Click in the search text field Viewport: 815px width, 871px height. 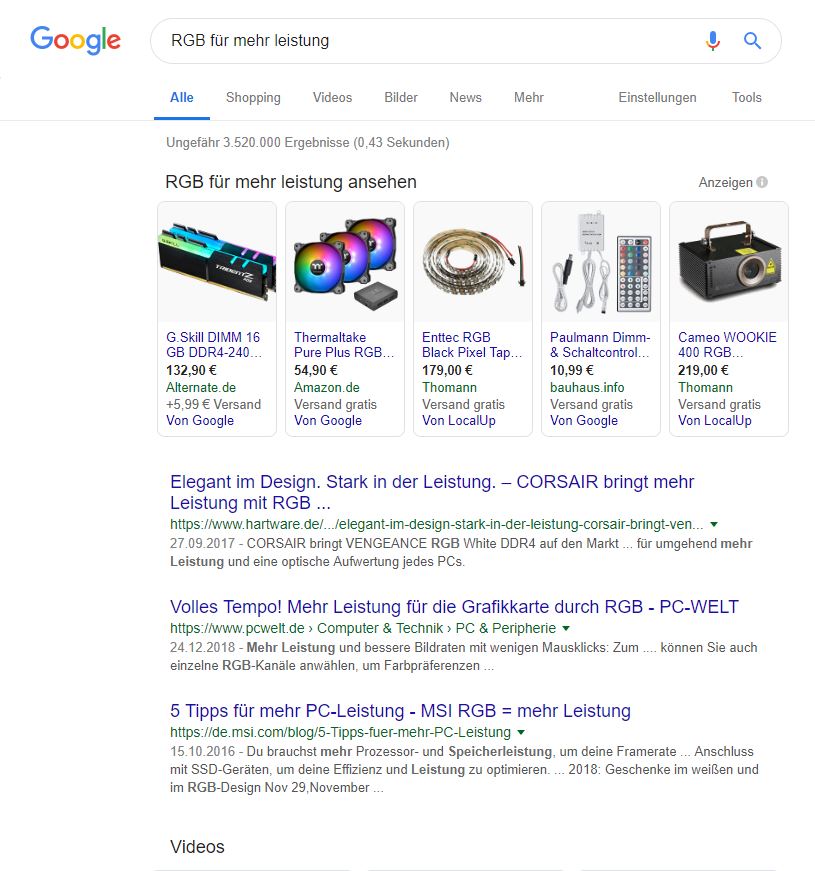point(420,41)
